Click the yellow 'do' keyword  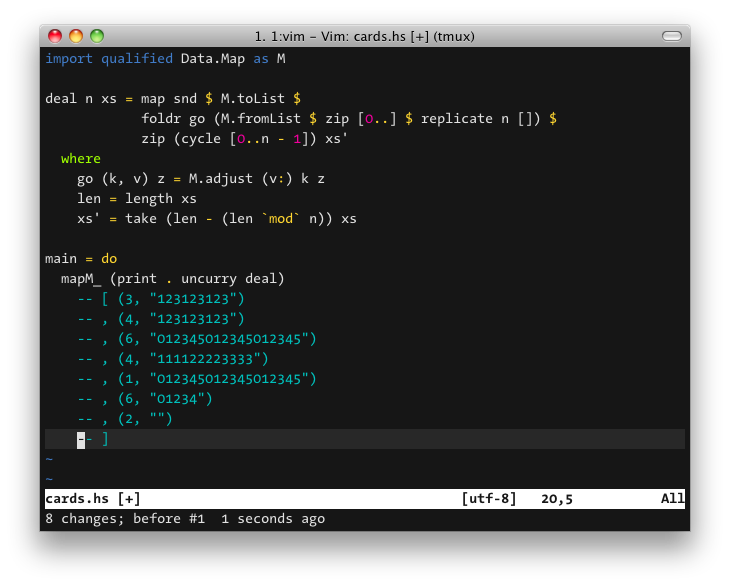point(109,259)
